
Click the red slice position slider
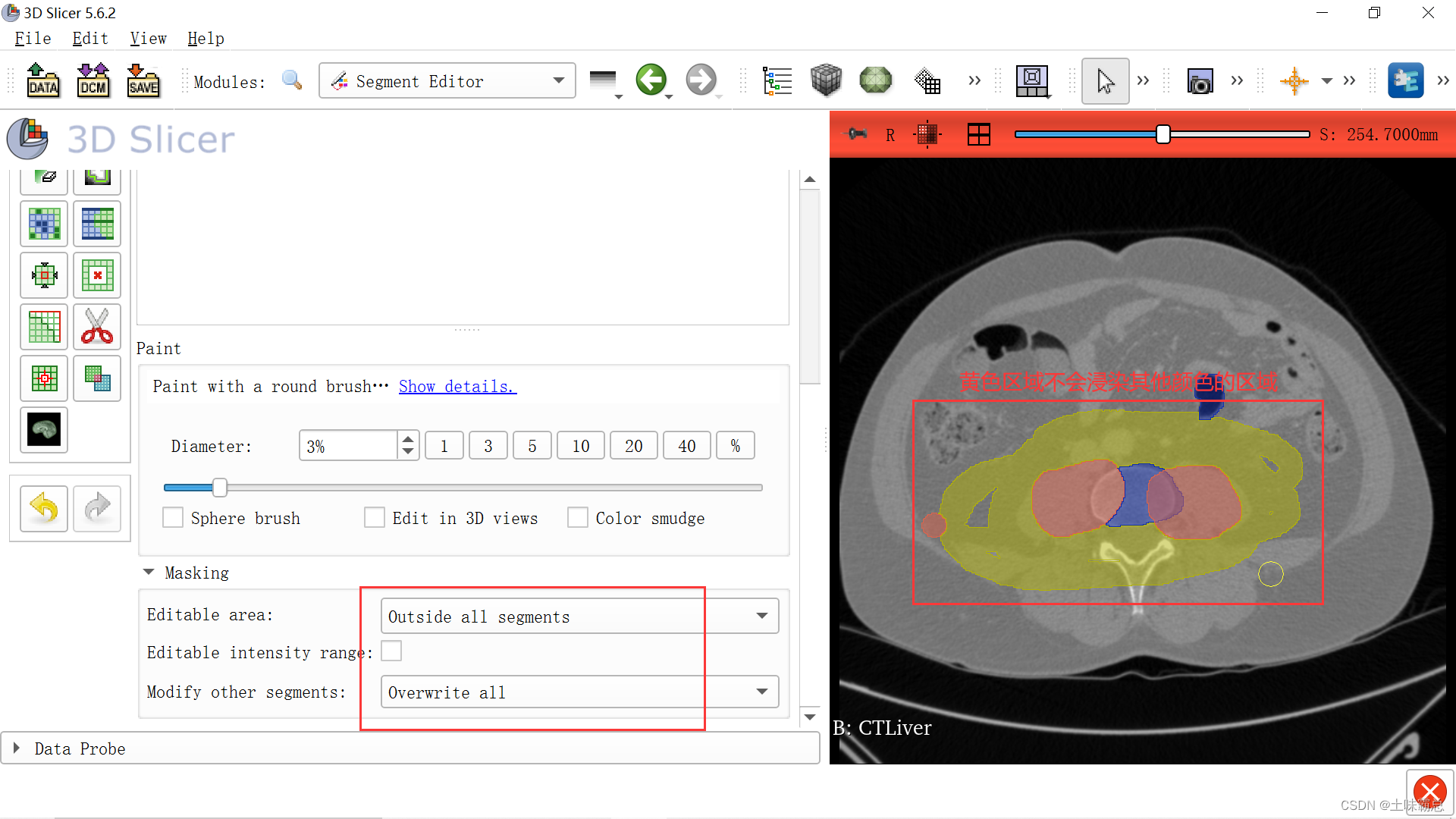(1162, 134)
